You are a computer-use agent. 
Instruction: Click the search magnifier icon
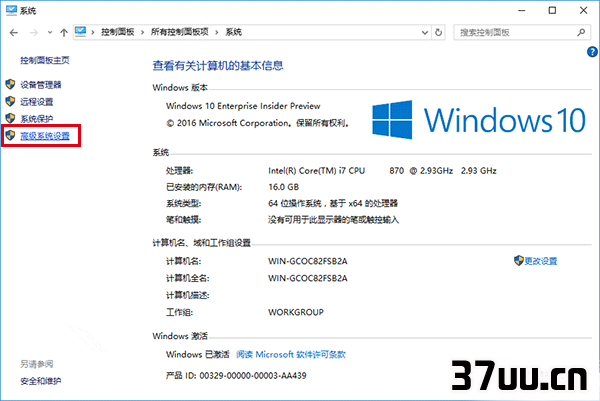tap(581, 33)
